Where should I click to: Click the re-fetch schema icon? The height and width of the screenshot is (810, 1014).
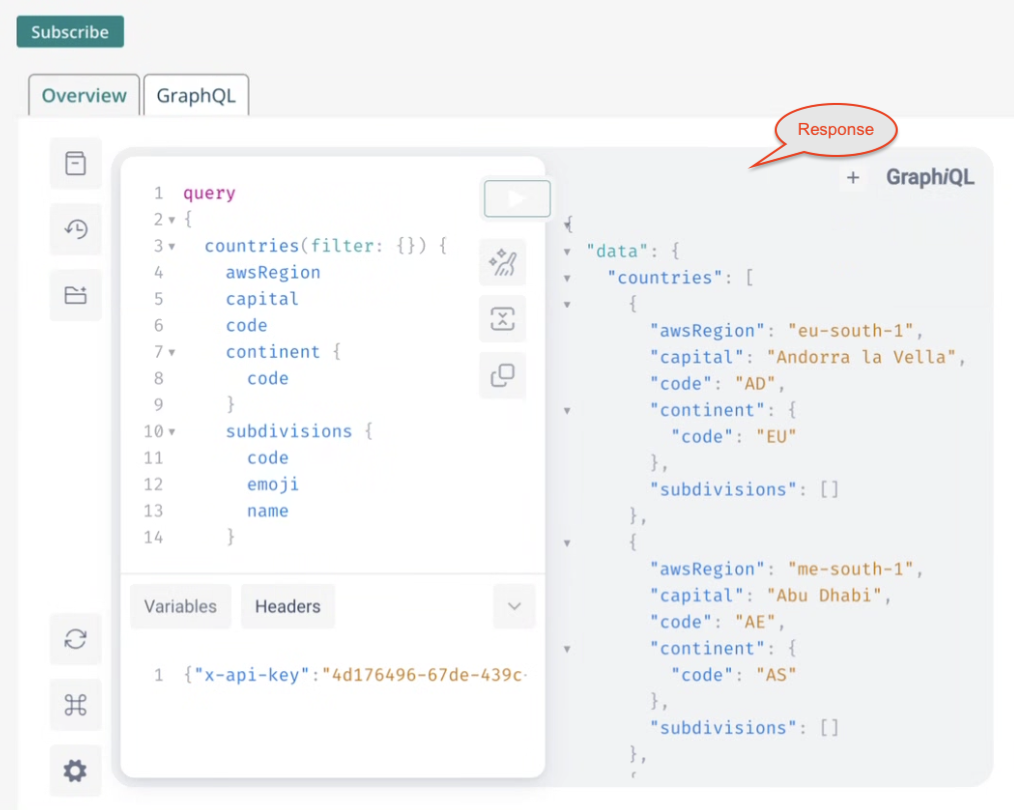(76, 639)
